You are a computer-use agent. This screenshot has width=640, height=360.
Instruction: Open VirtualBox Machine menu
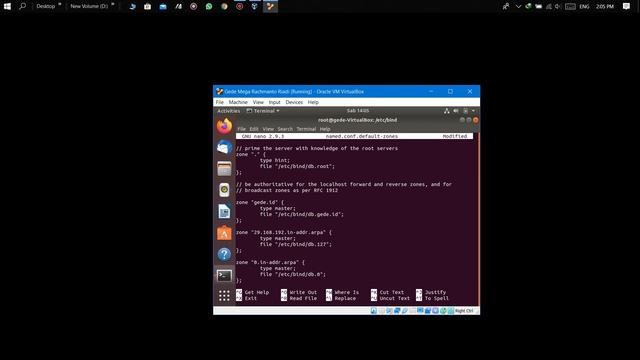[x=238, y=102]
